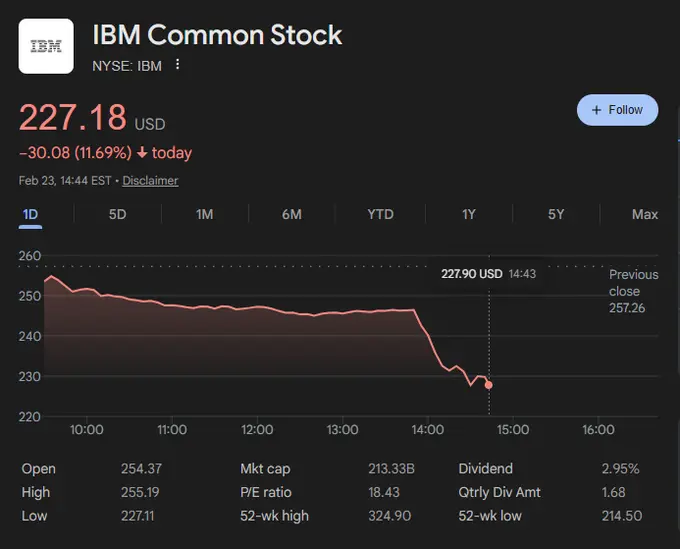Show the Max chart range

coord(645,214)
